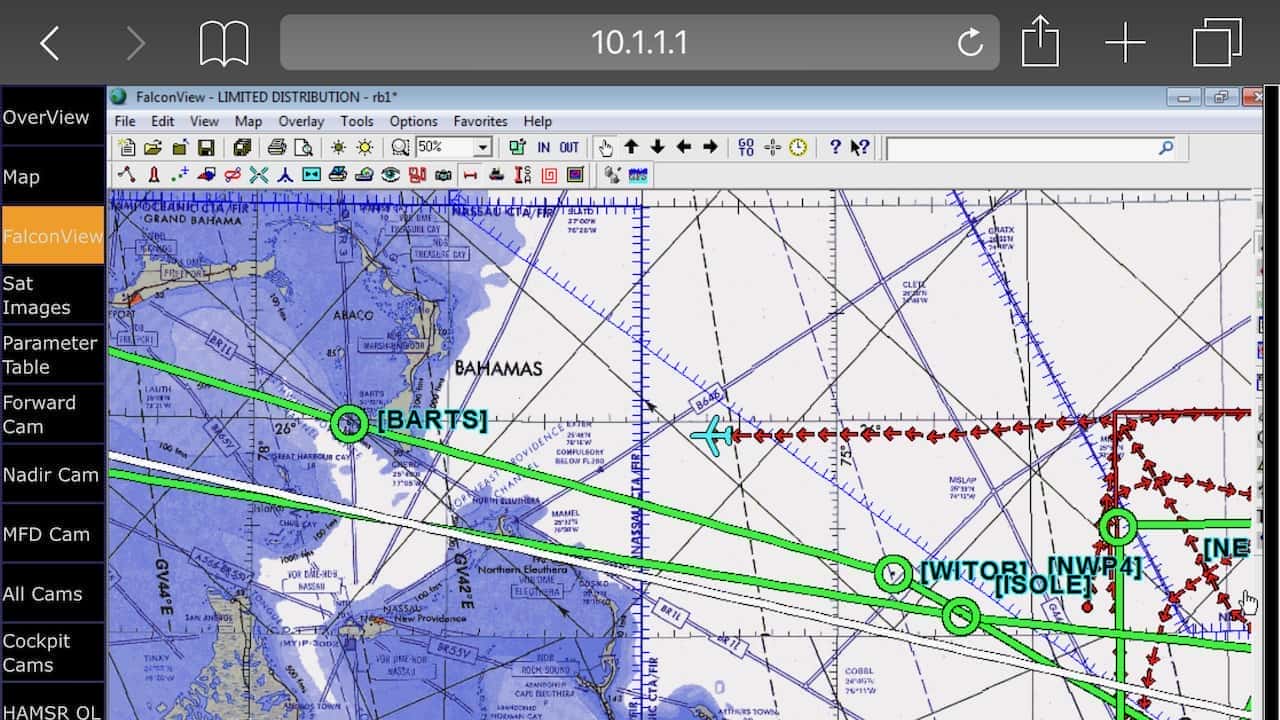Viewport: 1280px width, 720px height.
Task: Open the Nadir Cam sidebar tab
Action: click(x=52, y=474)
